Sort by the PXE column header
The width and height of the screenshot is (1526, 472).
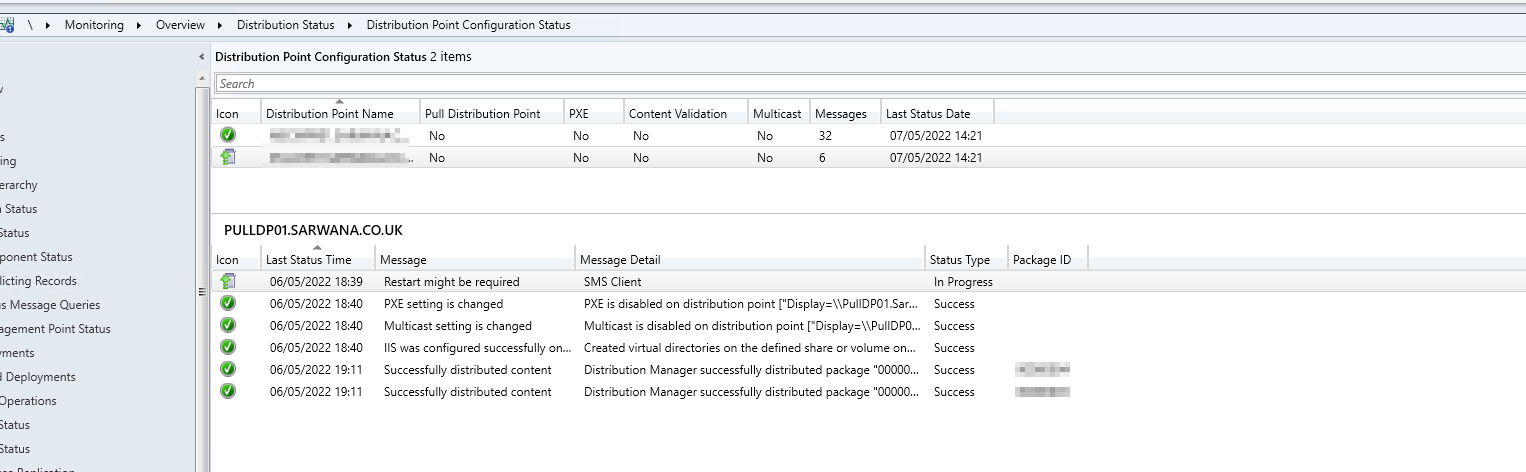point(593,113)
